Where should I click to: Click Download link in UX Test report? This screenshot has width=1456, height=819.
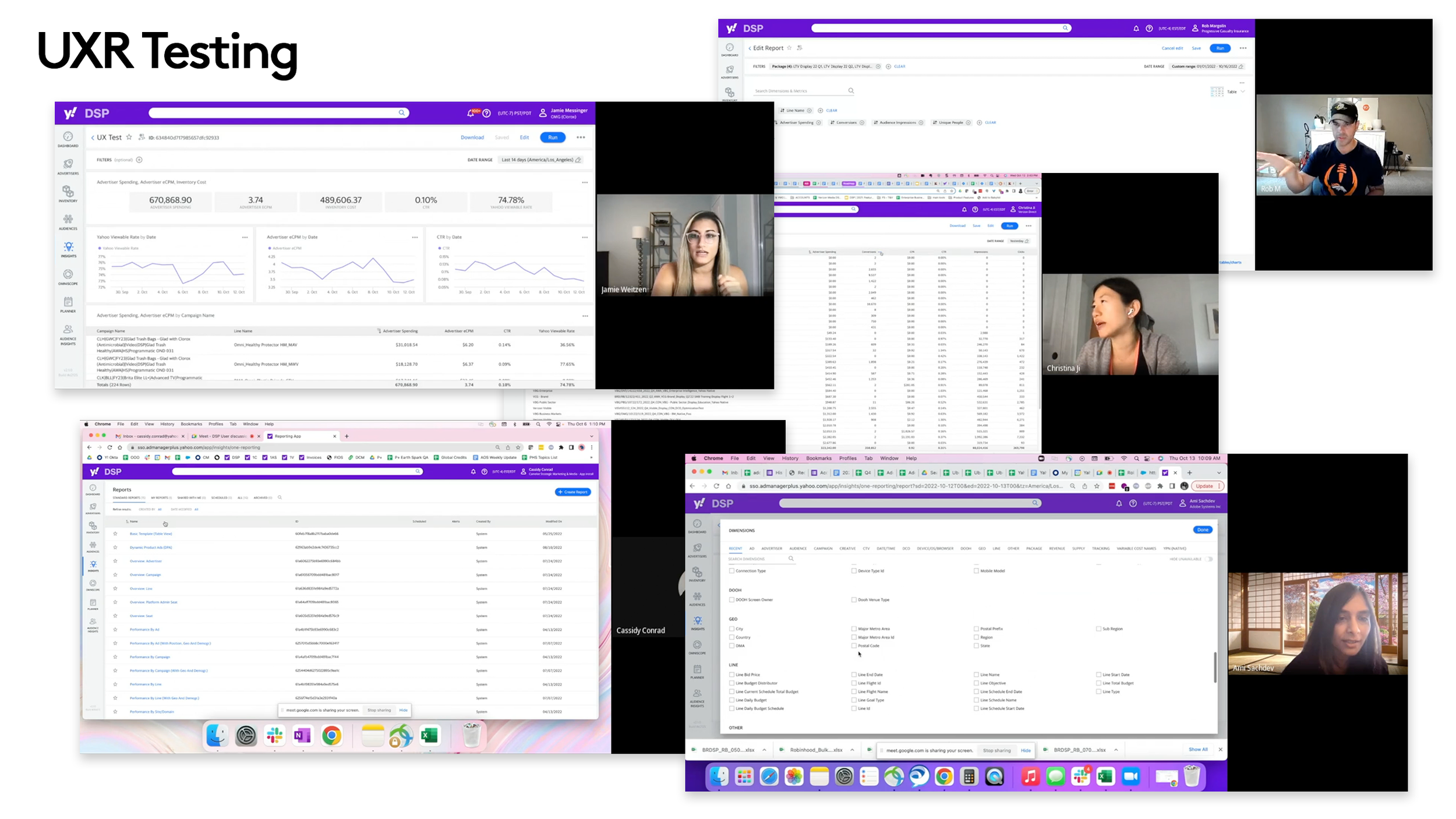tap(472, 137)
